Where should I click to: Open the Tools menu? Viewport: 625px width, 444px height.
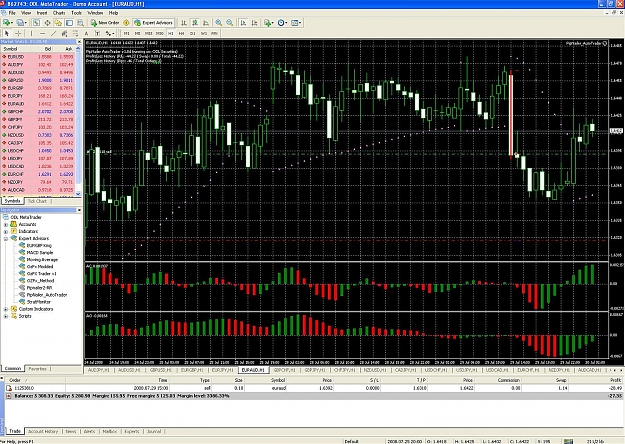tap(76, 13)
